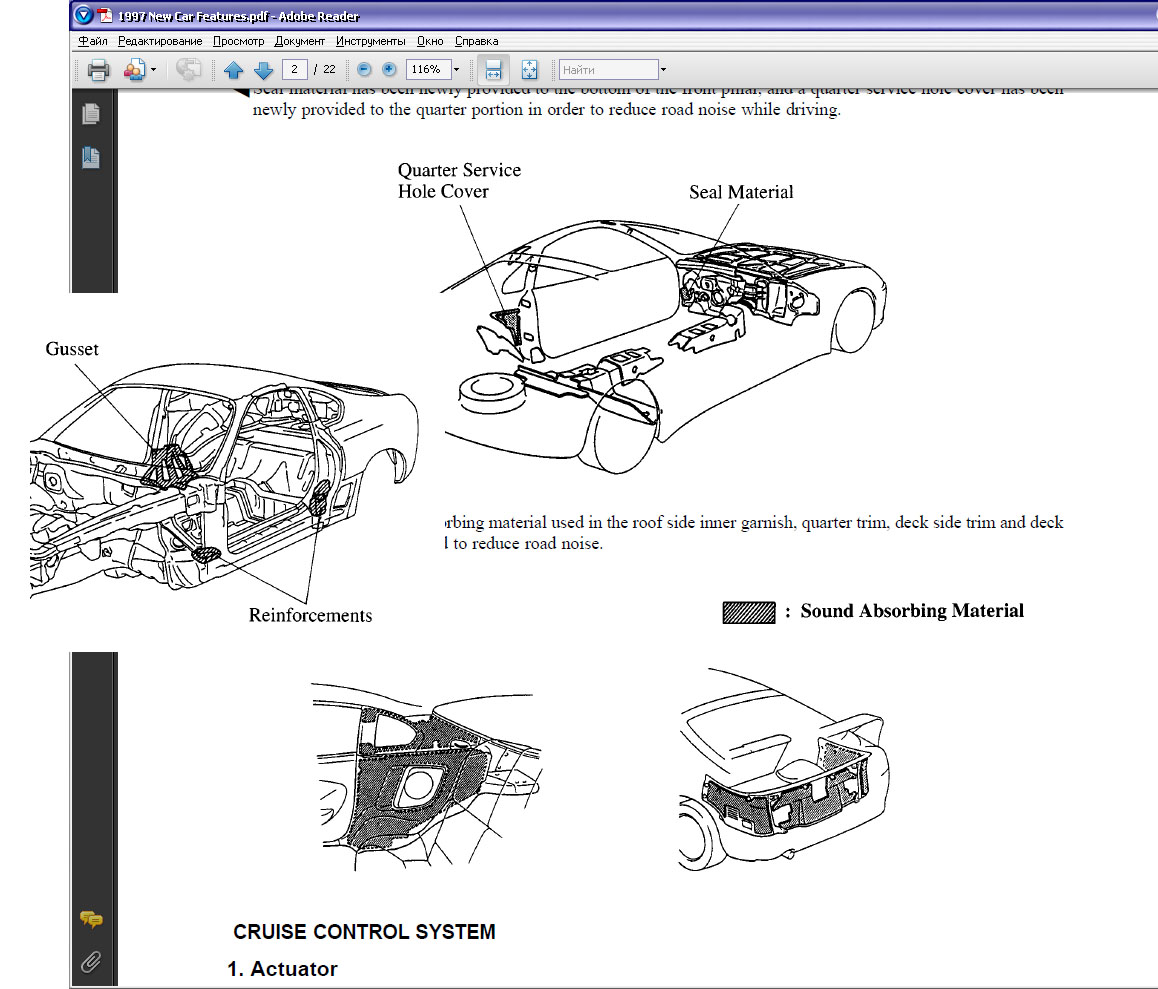Click the Print icon in toolbar
This screenshot has height=989, width=1158.
[x=98, y=70]
